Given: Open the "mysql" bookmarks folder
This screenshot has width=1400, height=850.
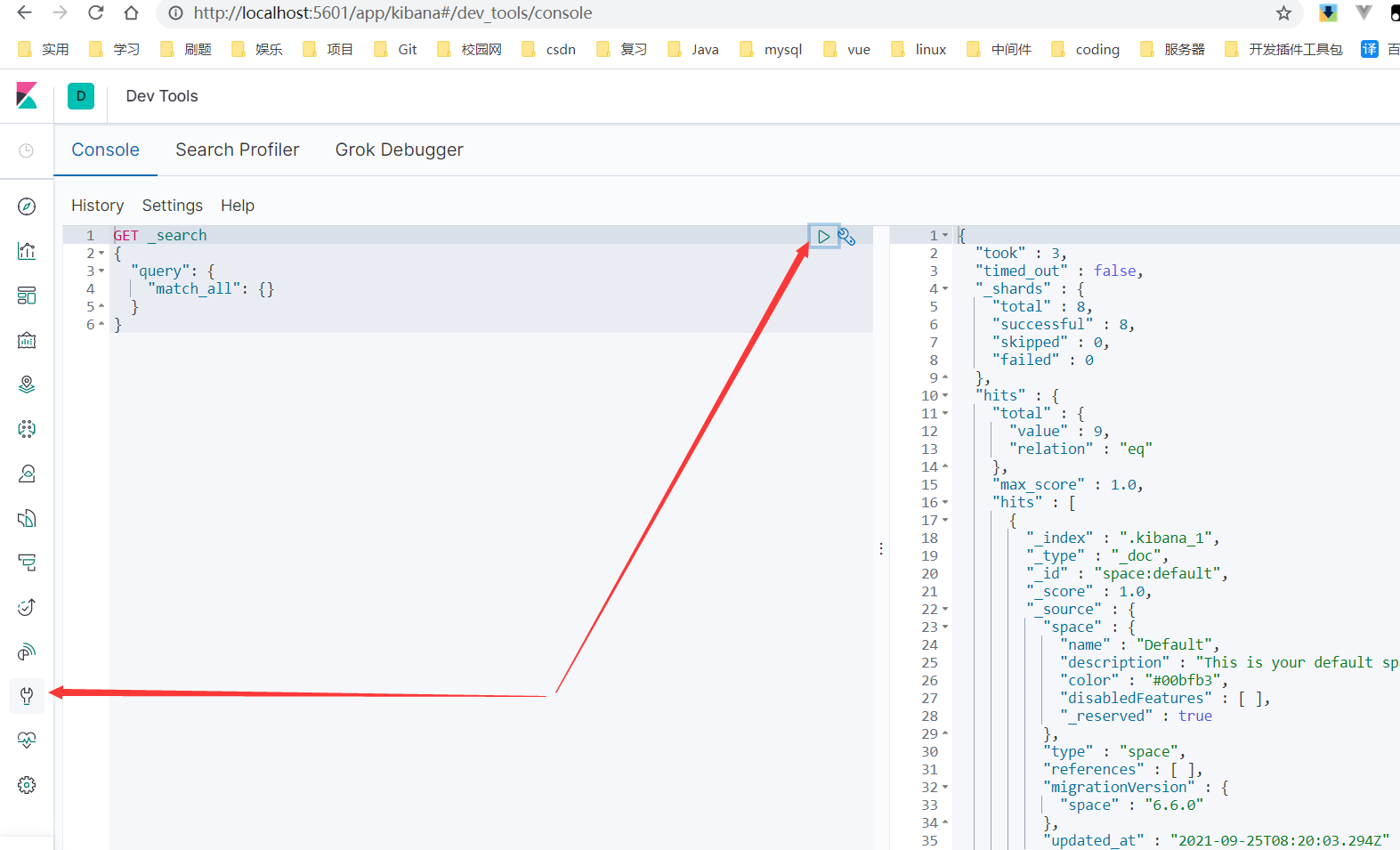Looking at the screenshot, I should pyautogui.click(x=772, y=50).
